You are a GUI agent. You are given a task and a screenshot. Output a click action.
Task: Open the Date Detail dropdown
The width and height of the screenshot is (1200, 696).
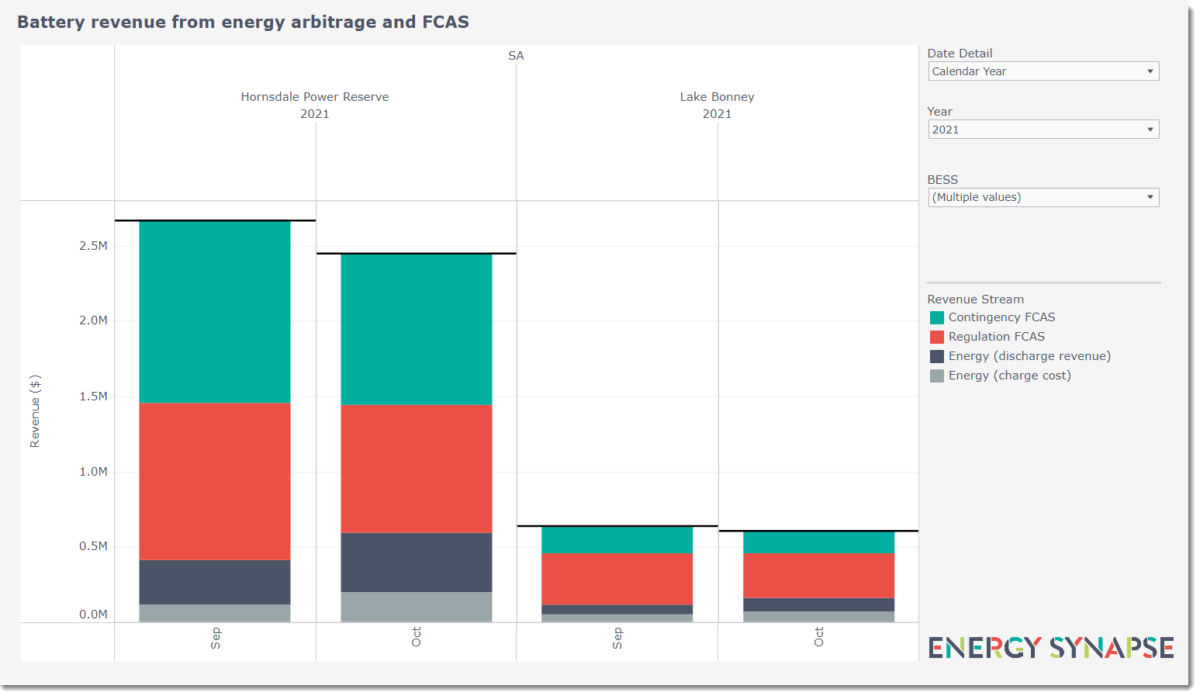click(x=1042, y=71)
